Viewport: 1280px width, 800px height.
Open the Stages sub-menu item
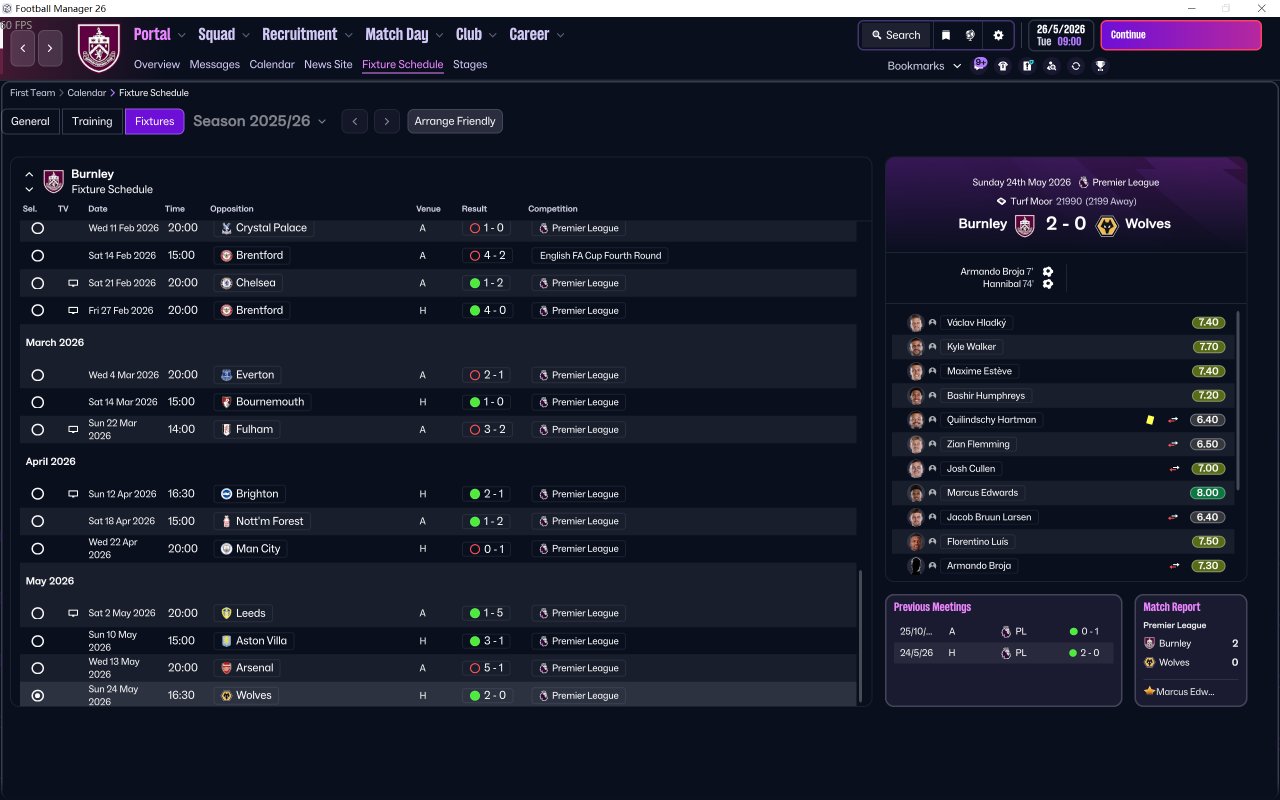coord(470,64)
